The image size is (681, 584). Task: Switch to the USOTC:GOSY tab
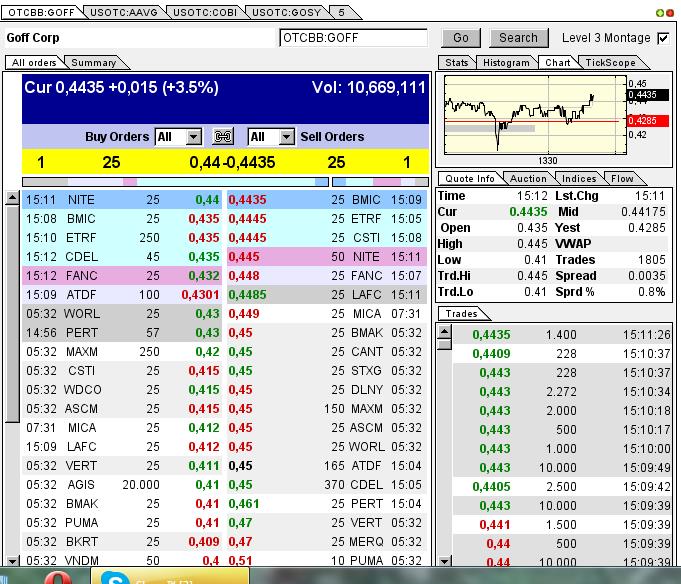coord(286,13)
